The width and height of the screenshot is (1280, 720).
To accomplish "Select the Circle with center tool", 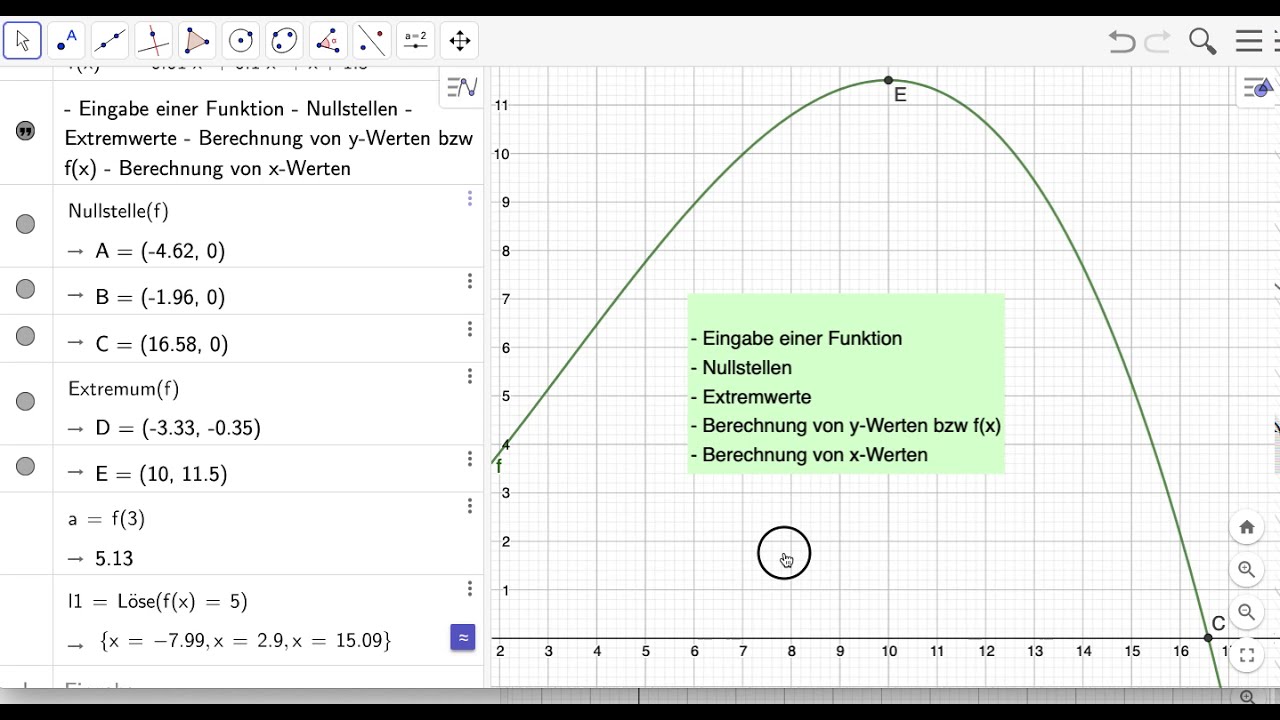I will (241, 41).
